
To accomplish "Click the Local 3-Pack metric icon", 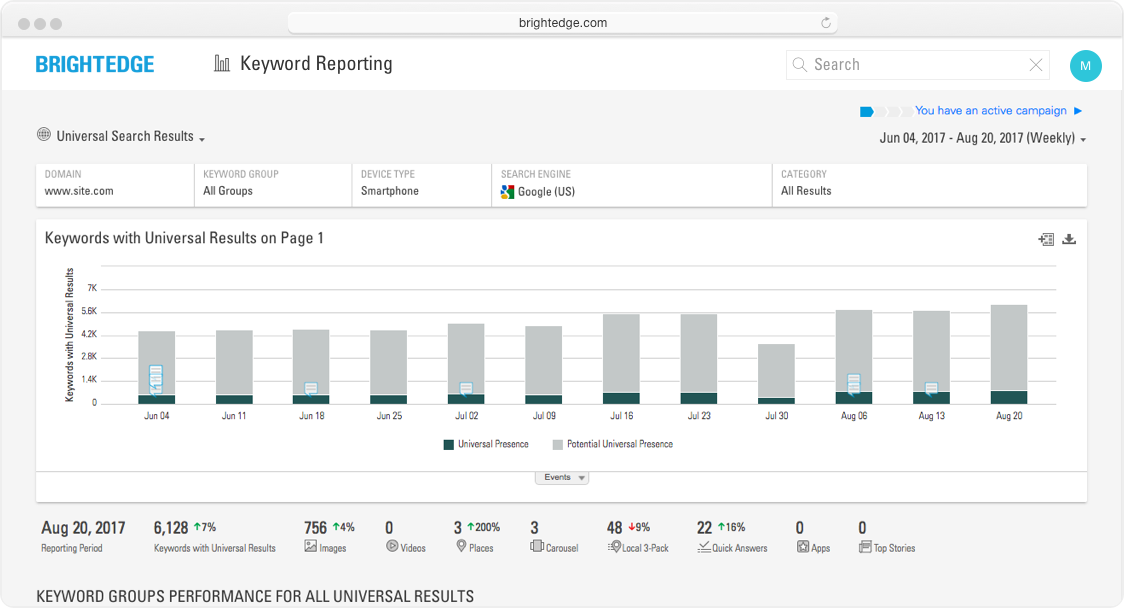I will click(x=614, y=547).
